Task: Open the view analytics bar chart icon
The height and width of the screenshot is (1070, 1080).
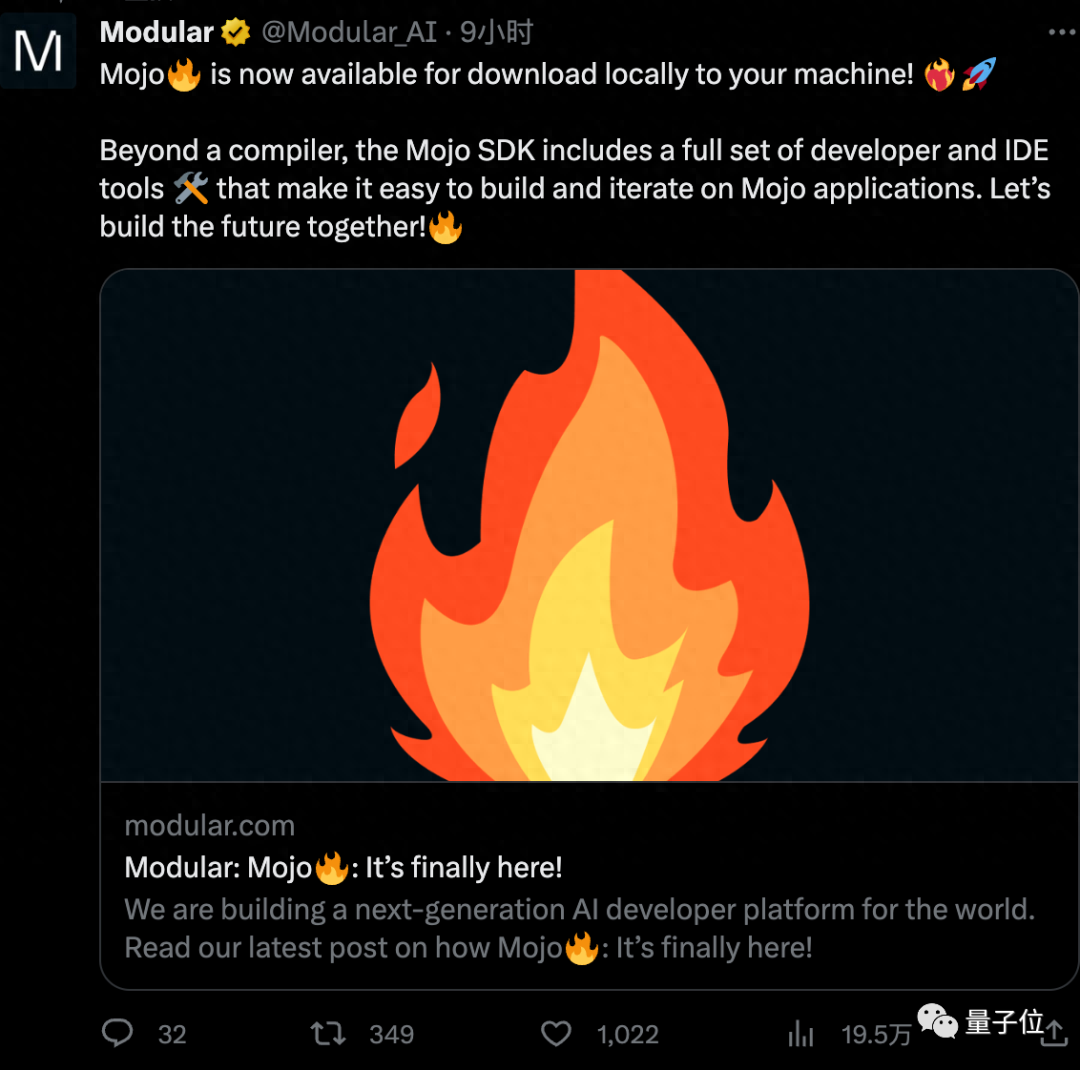Action: coord(801,1034)
